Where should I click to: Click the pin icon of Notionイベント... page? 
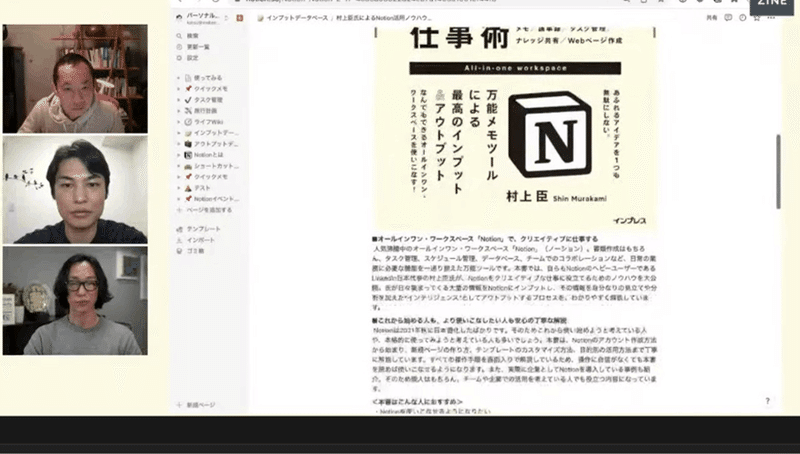pyautogui.click(x=188, y=199)
